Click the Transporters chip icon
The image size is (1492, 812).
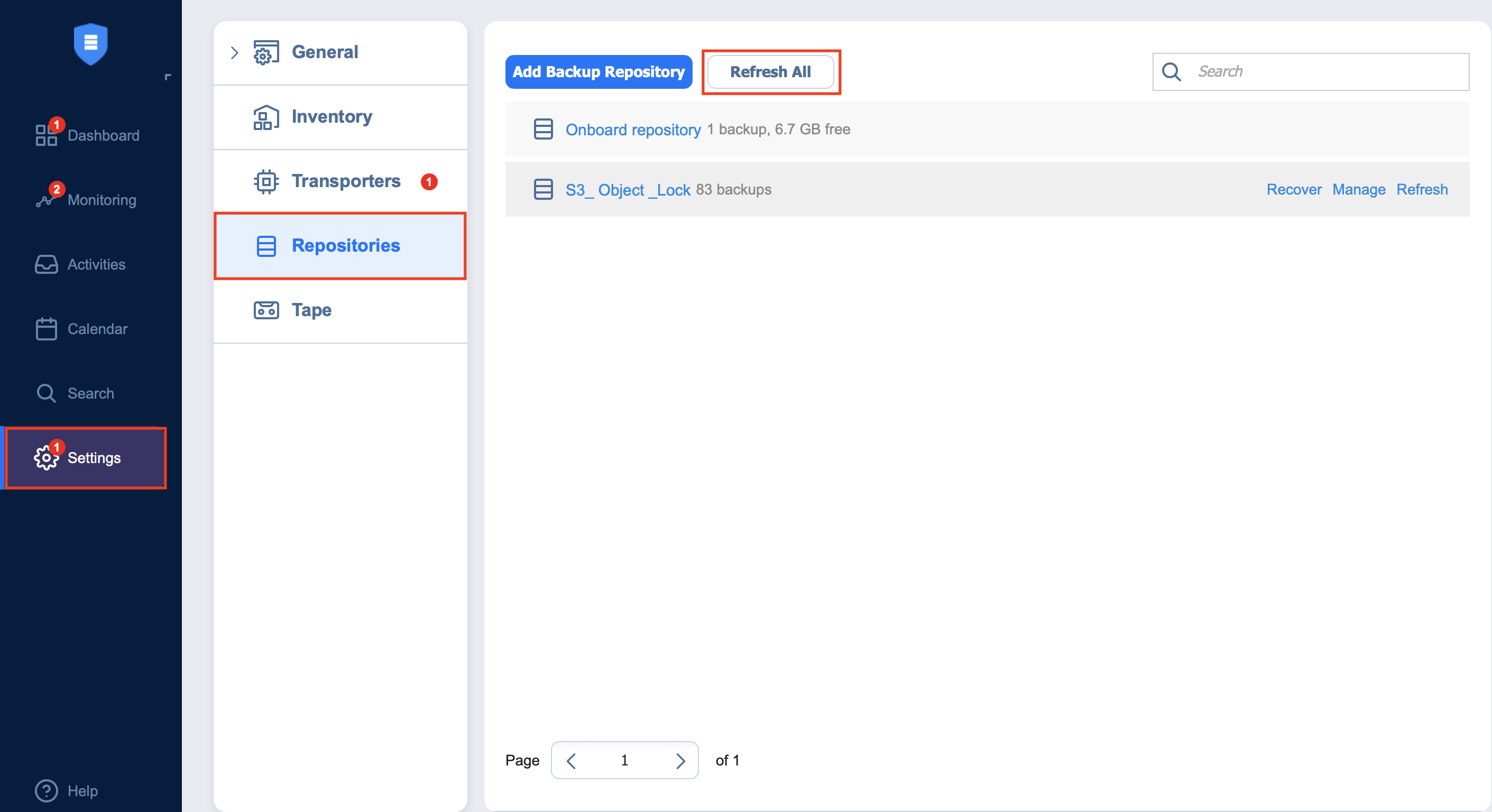click(266, 182)
